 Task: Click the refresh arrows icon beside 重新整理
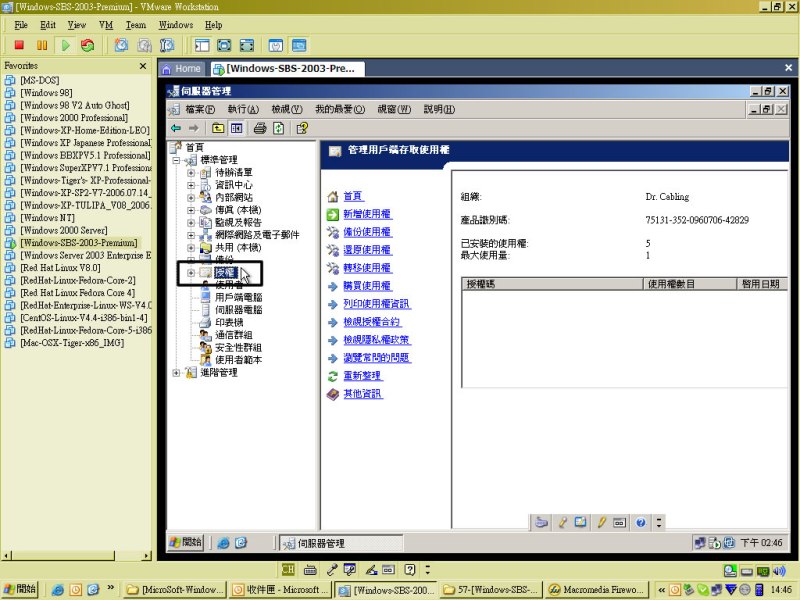click(x=333, y=377)
